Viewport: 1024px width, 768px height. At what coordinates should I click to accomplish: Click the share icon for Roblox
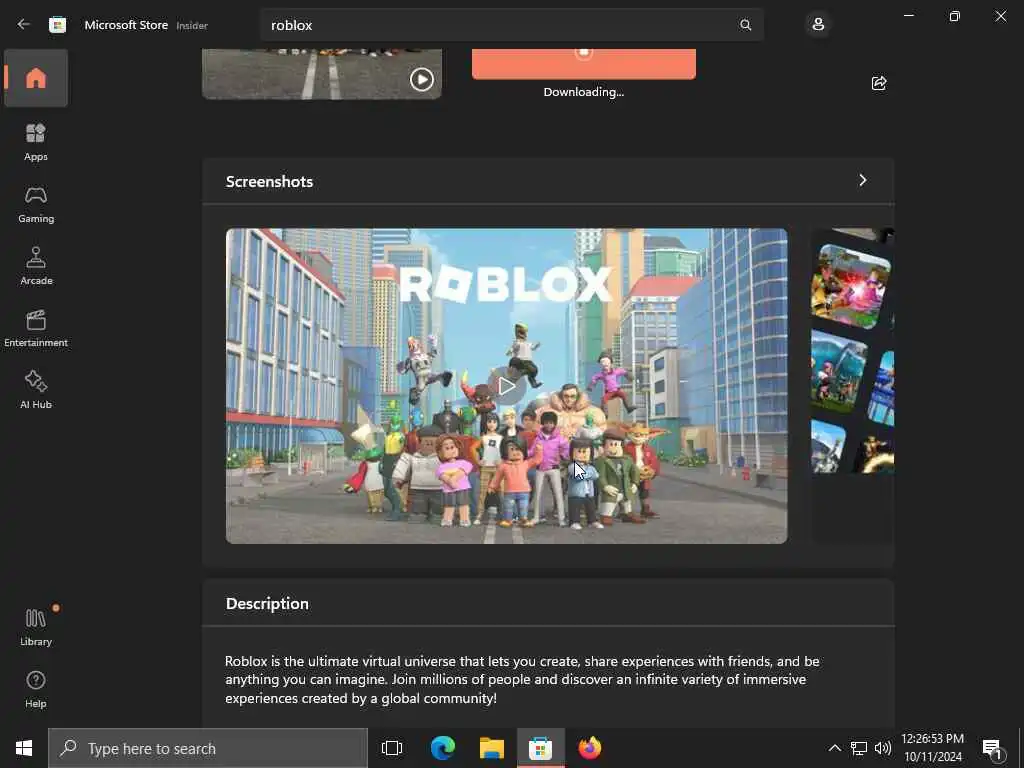[x=879, y=83]
